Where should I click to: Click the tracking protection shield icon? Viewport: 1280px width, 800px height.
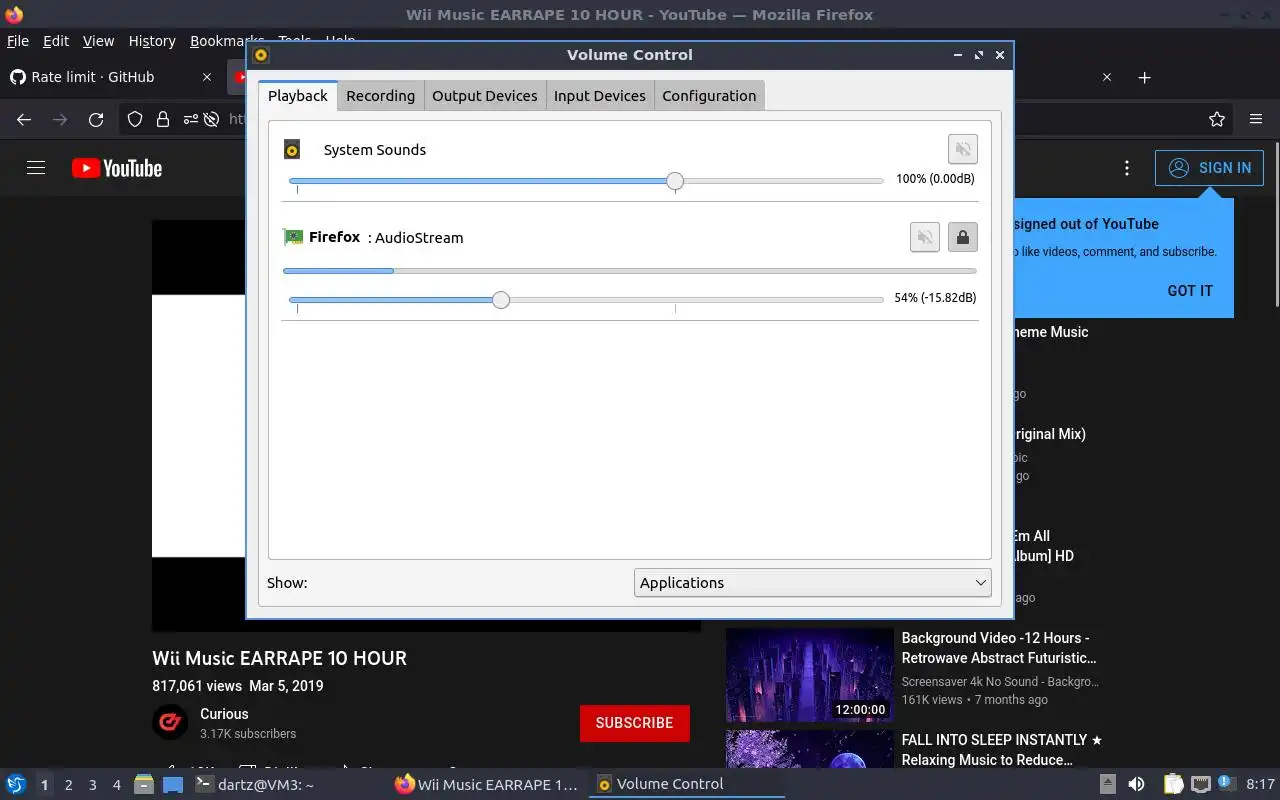pyautogui.click(x=134, y=119)
